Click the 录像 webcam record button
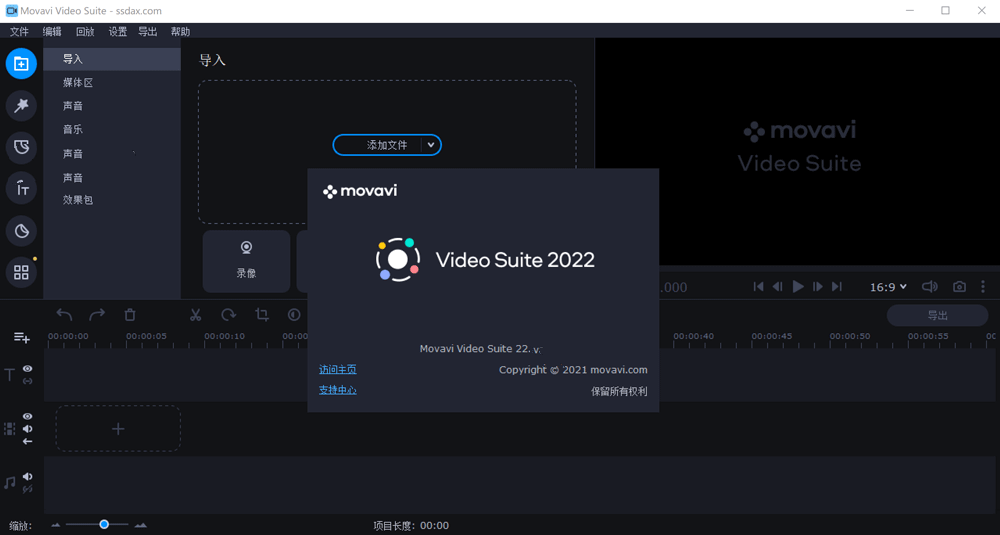The width and height of the screenshot is (1000, 535). point(246,261)
